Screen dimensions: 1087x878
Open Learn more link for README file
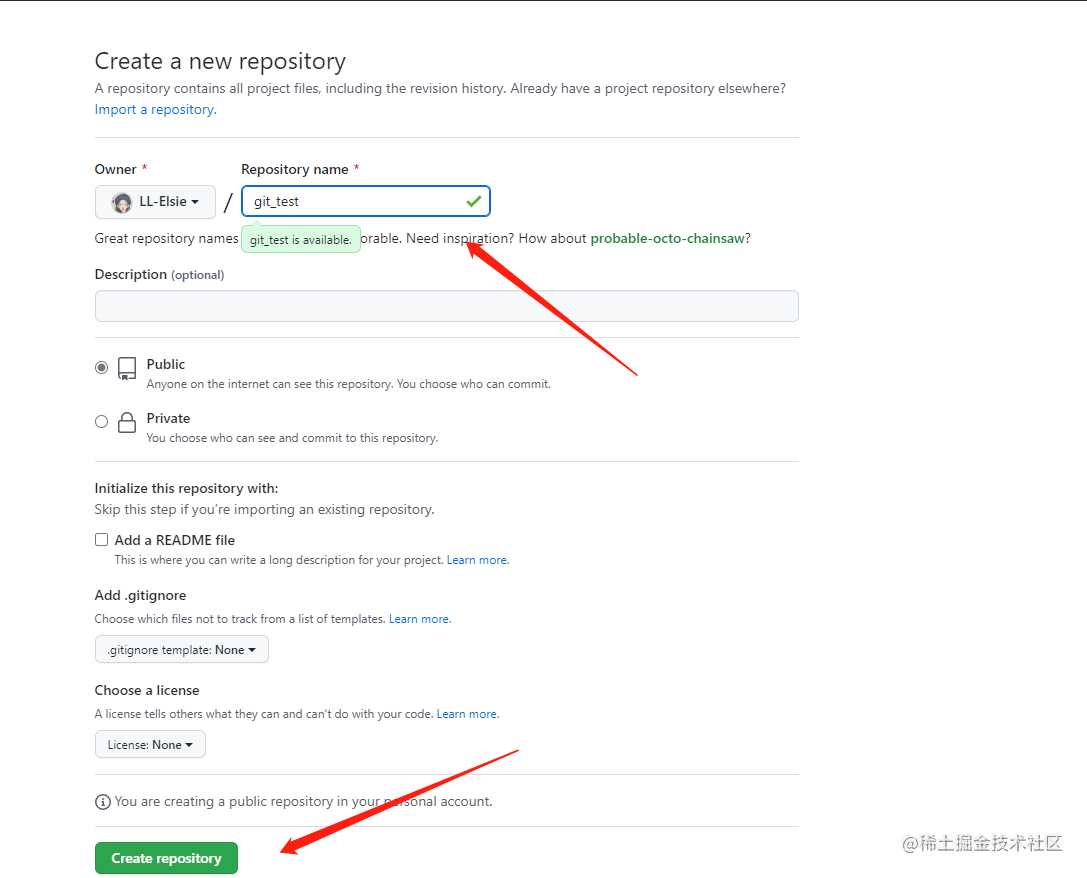[x=477, y=560]
